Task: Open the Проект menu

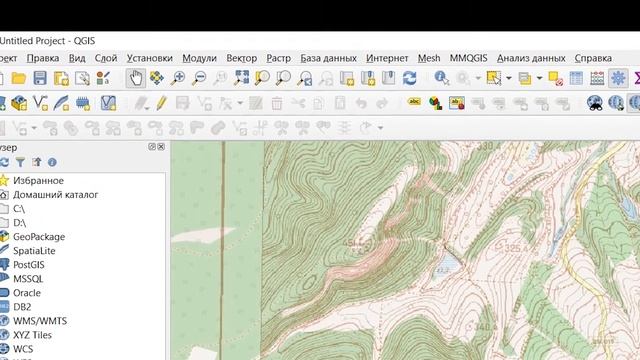Action: coord(8,58)
